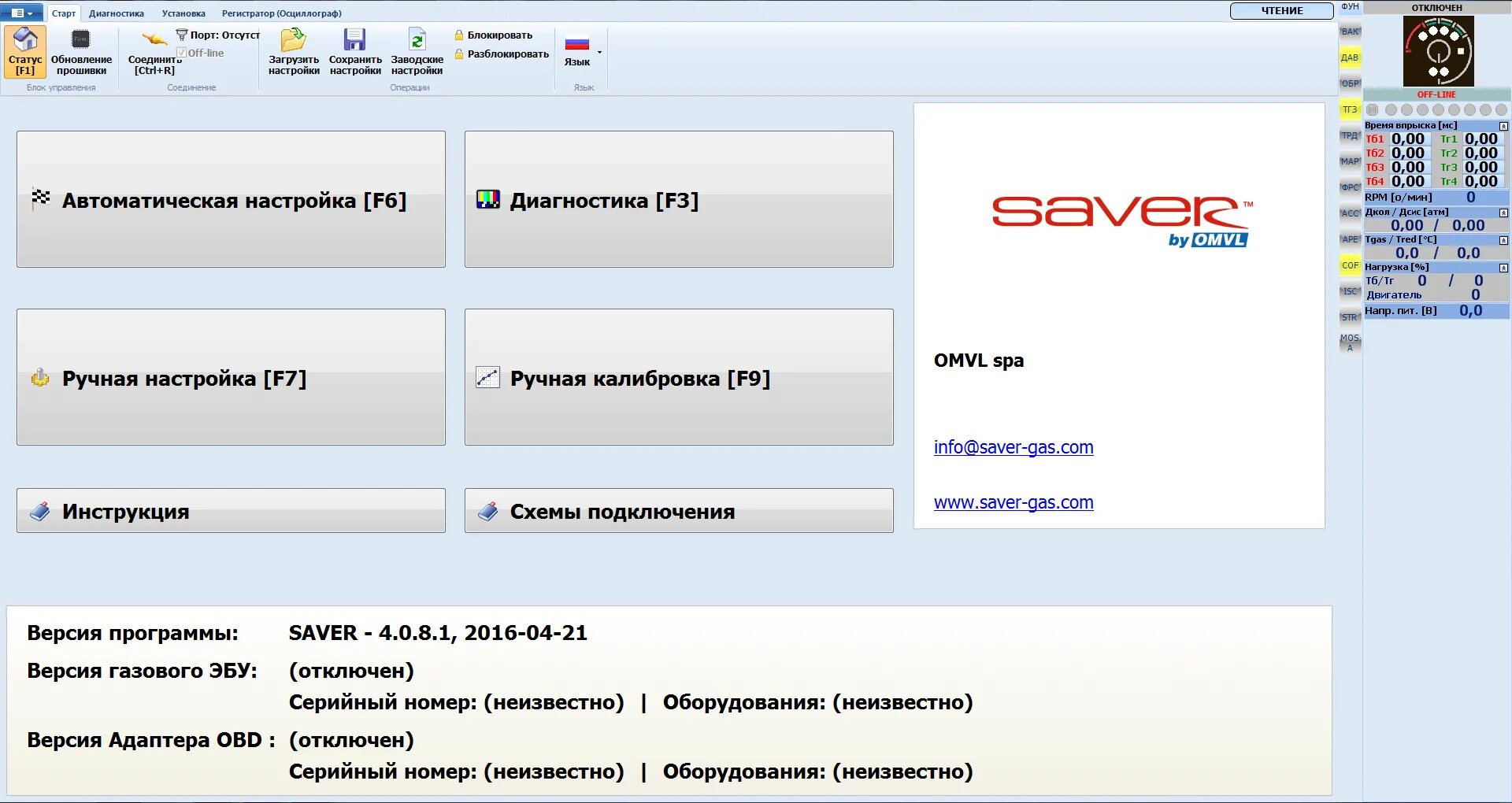Switch to the Старт tab
Viewport: 1512px width, 803px height.
(x=64, y=13)
